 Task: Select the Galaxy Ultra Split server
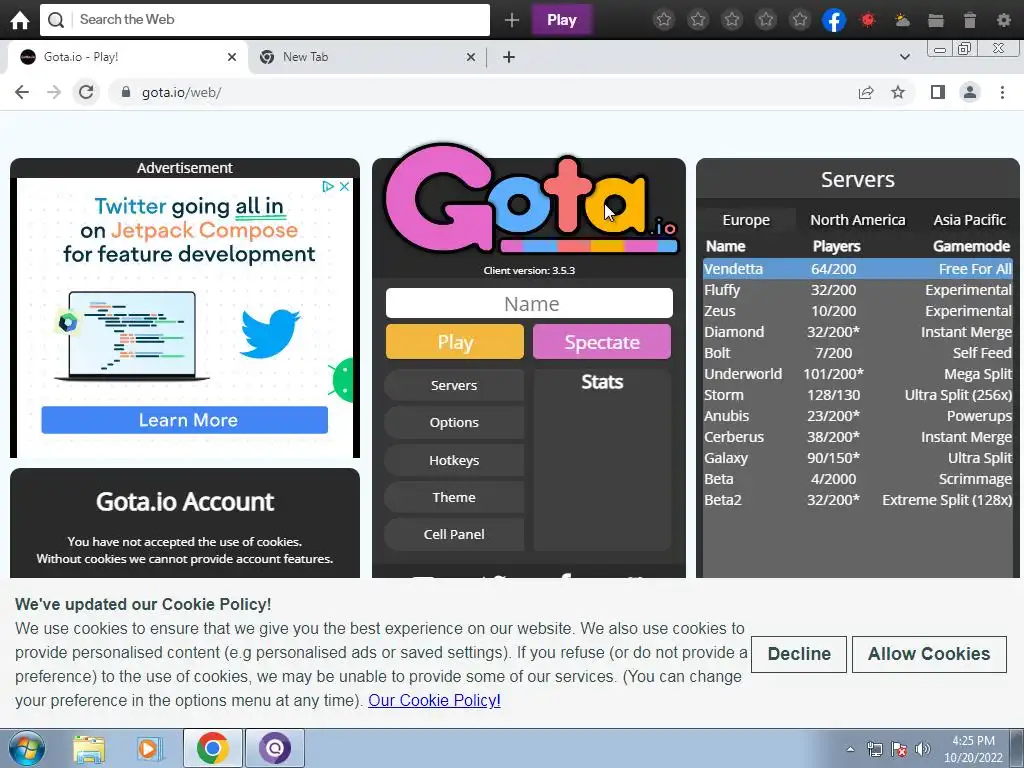pyautogui.click(x=857, y=458)
